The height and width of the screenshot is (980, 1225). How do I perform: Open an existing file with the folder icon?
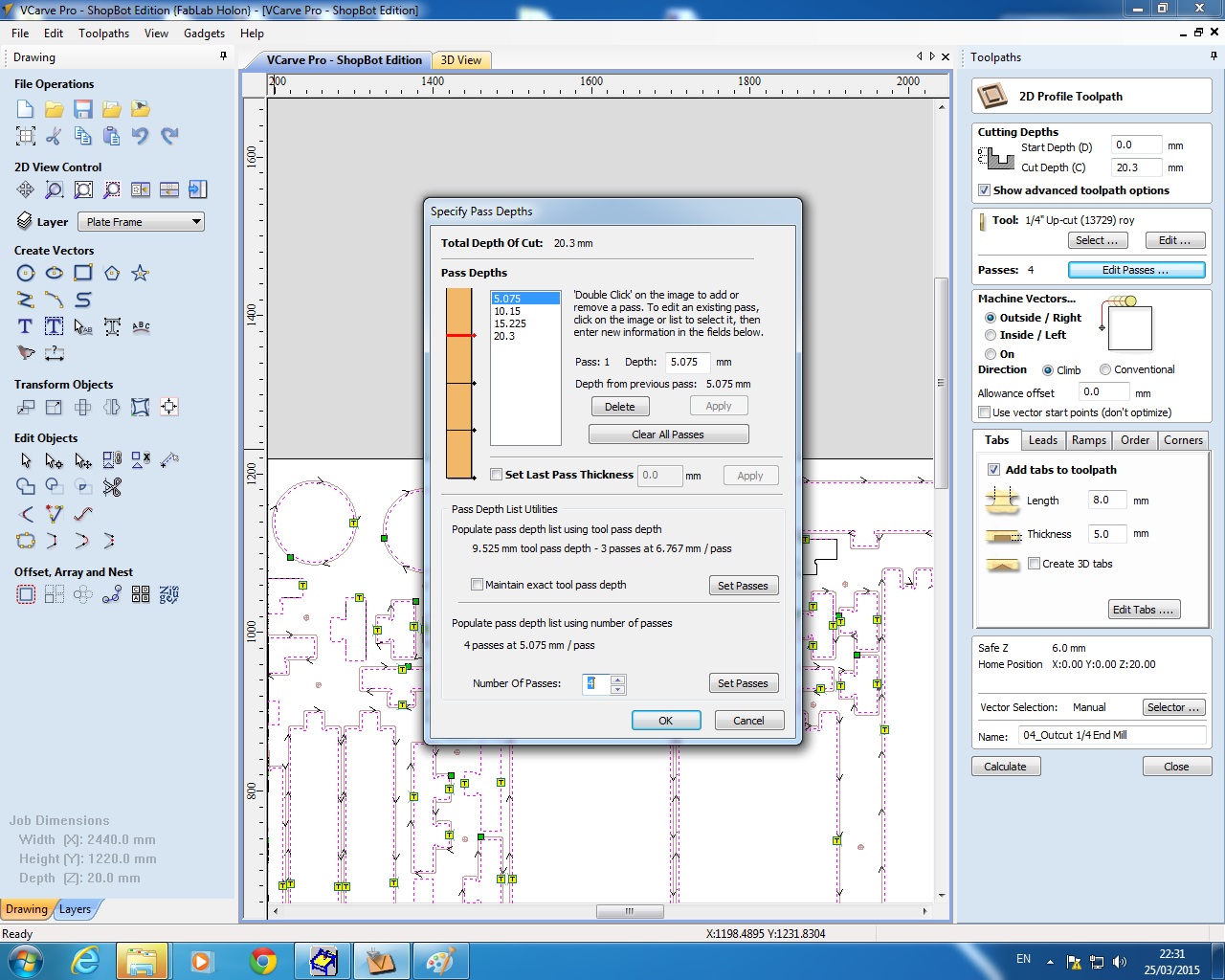click(x=55, y=109)
